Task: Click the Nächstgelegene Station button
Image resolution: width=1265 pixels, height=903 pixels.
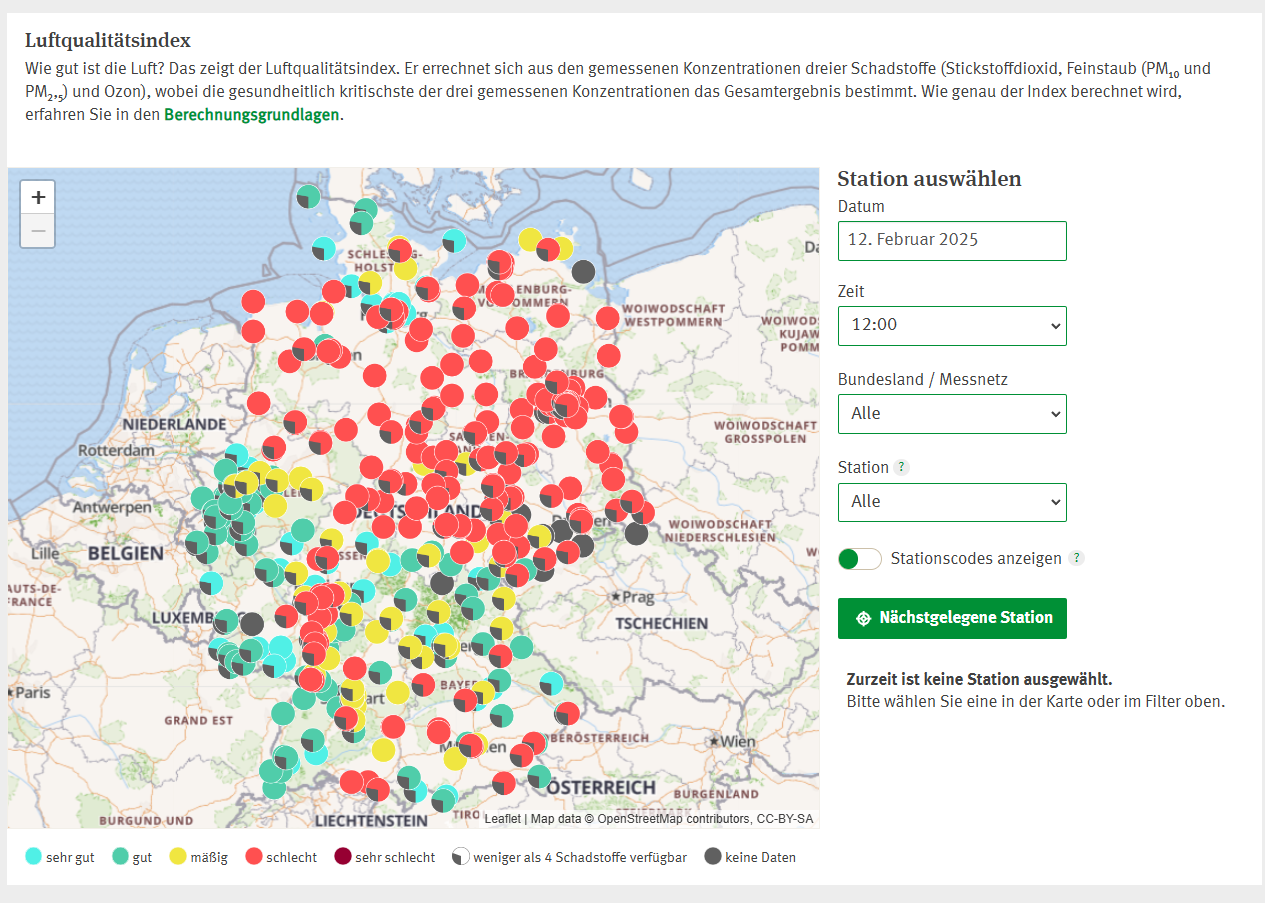Action: 951,618
